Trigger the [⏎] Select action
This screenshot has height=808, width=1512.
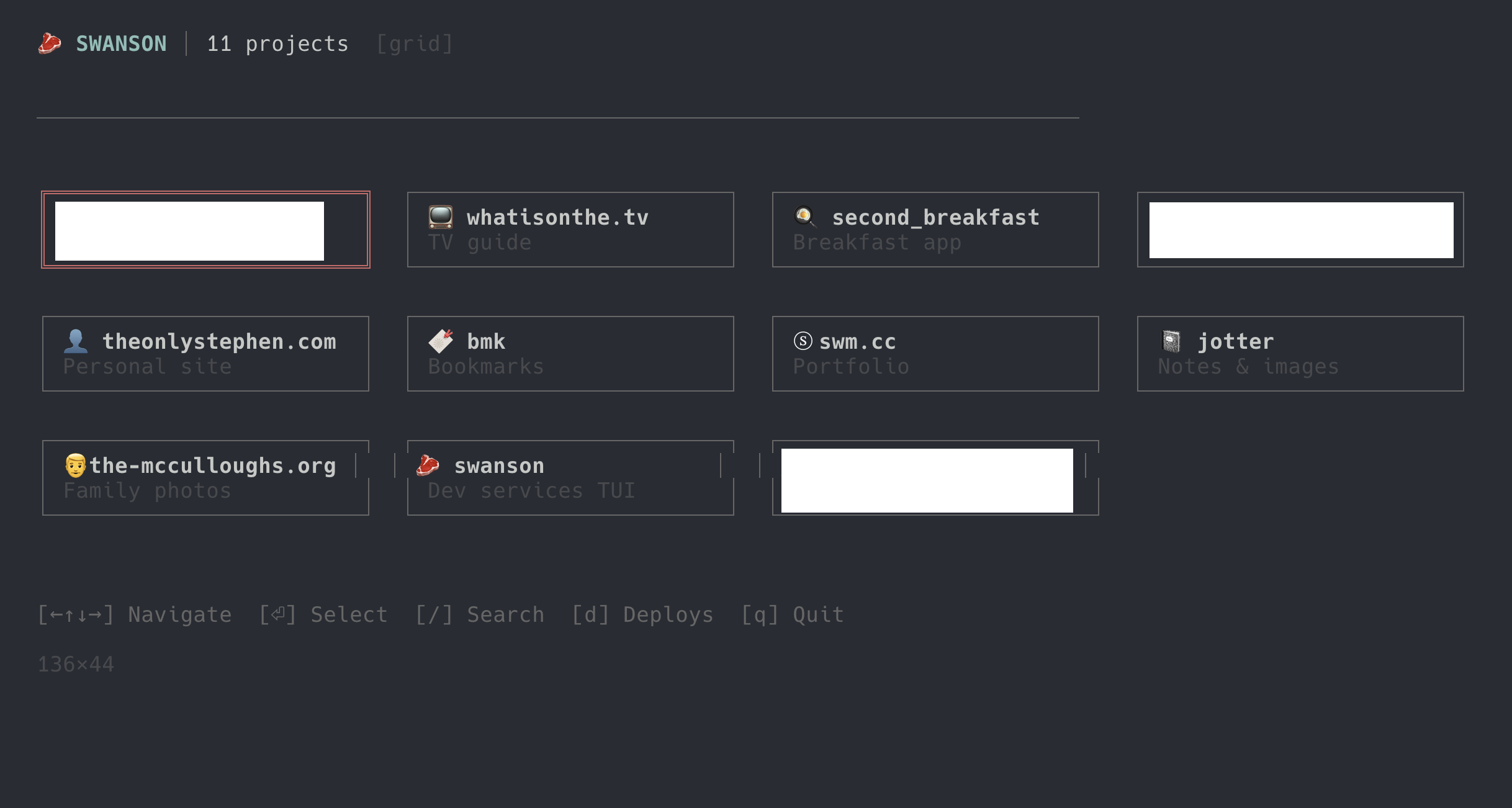[322, 614]
